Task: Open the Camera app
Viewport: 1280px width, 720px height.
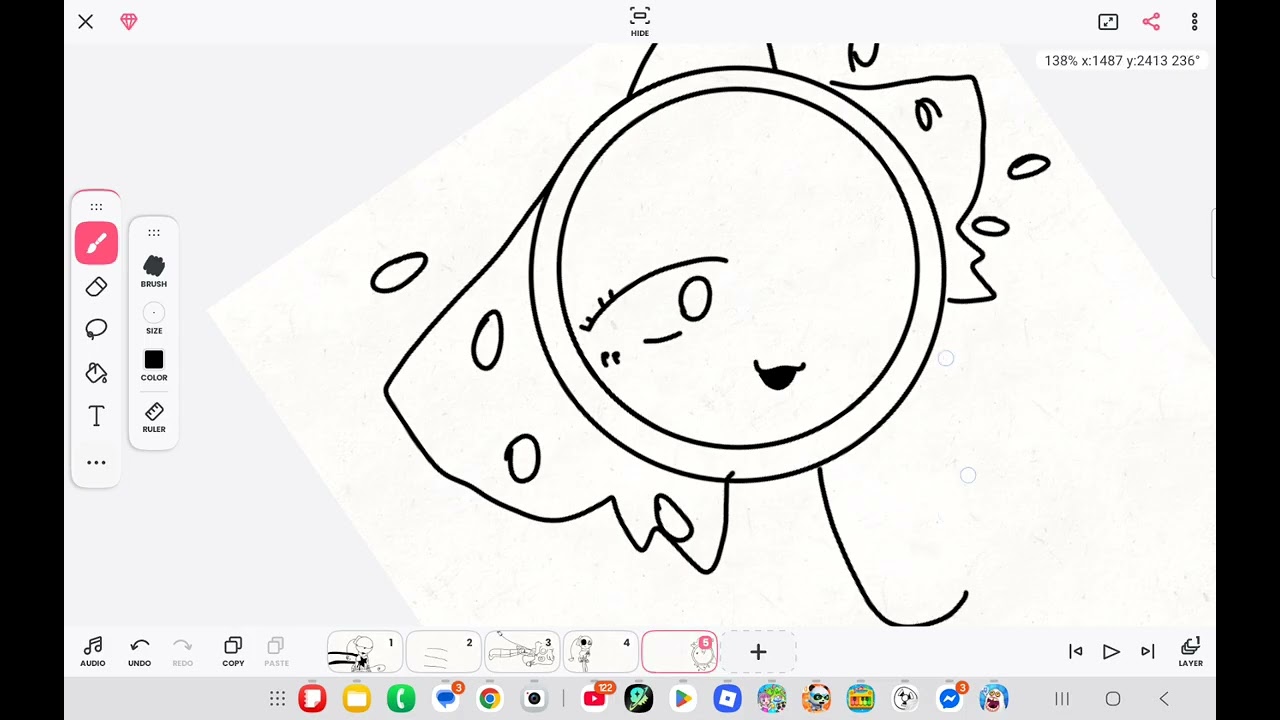Action: click(x=534, y=699)
